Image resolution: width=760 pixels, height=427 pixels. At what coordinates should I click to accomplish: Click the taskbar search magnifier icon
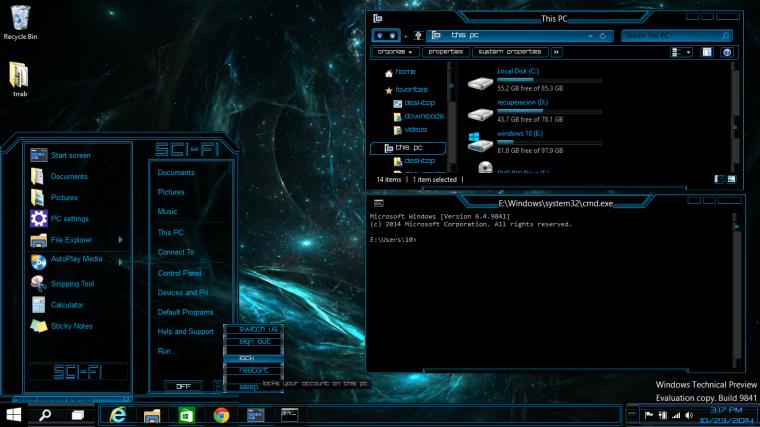click(x=46, y=414)
